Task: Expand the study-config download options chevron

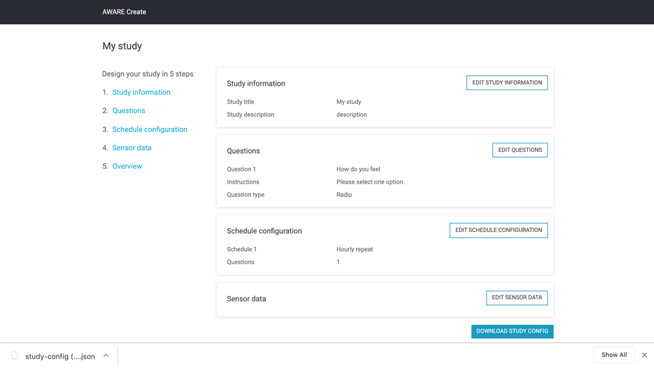Action: tap(106, 356)
